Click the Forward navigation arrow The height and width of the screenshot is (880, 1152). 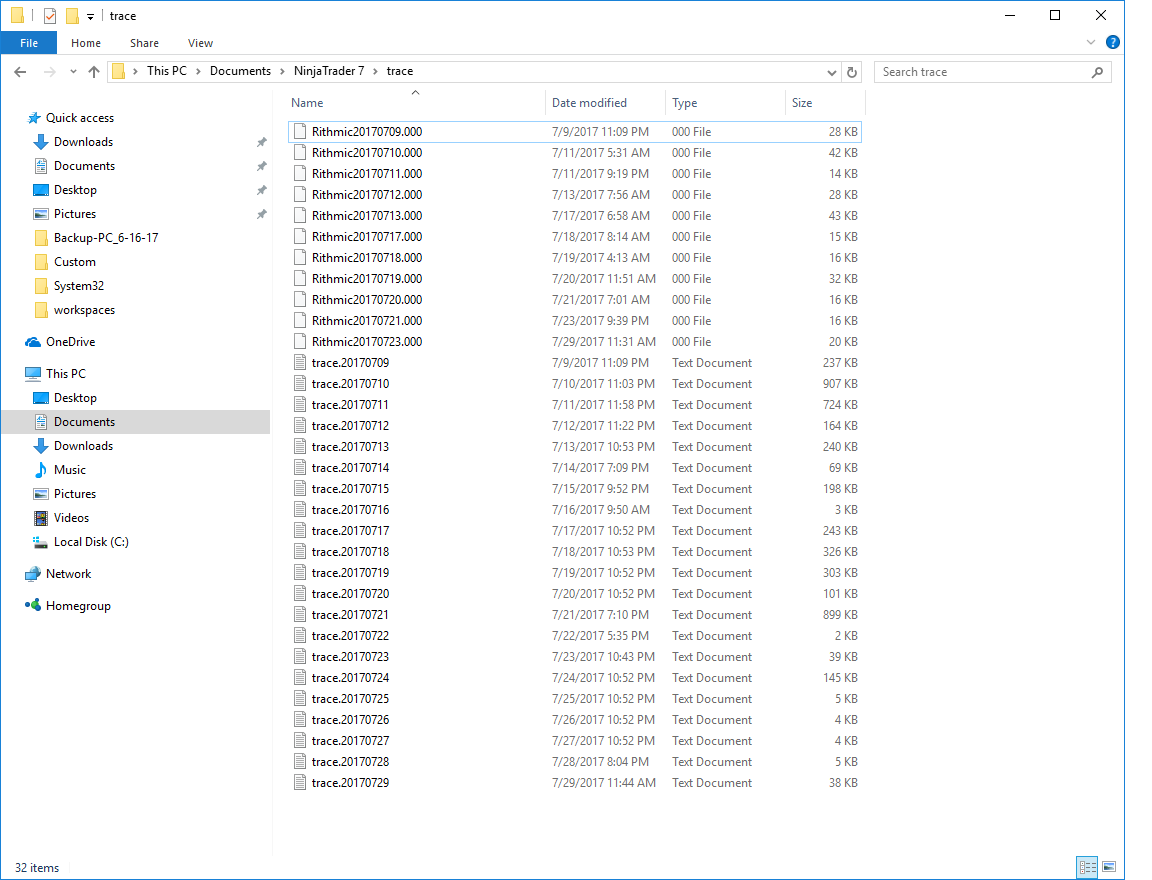[49, 72]
